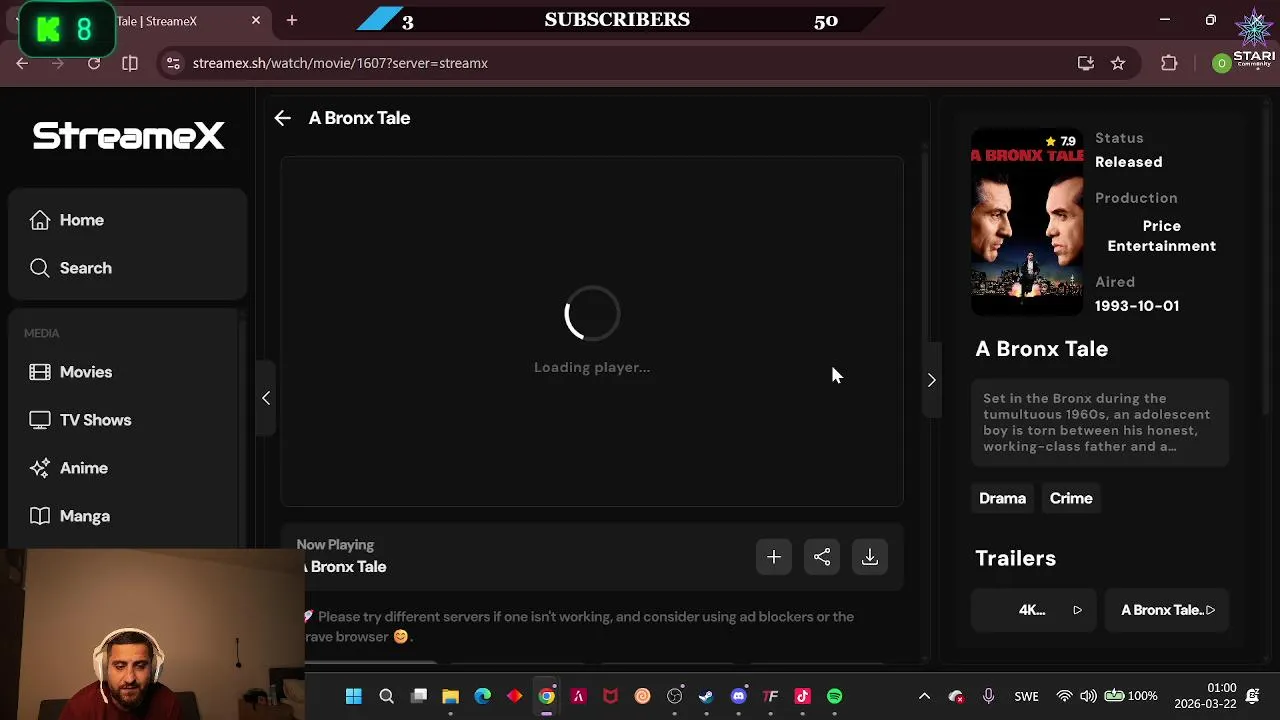Show hidden system tray icons
Image resolution: width=1280 pixels, height=720 pixels.
click(924, 696)
